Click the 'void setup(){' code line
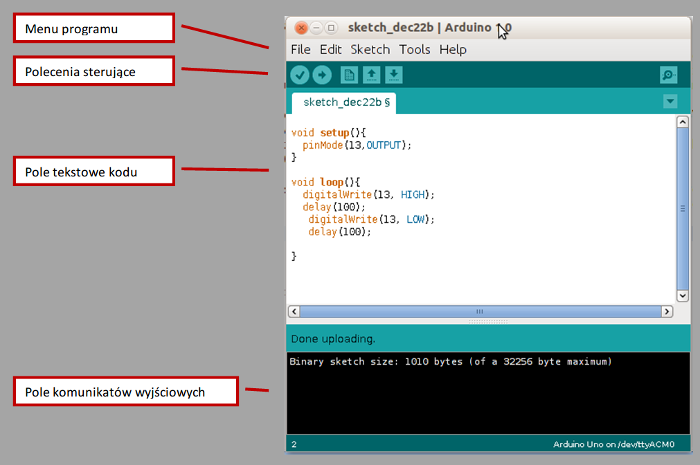This screenshot has height=465, width=700. (329, 133)
